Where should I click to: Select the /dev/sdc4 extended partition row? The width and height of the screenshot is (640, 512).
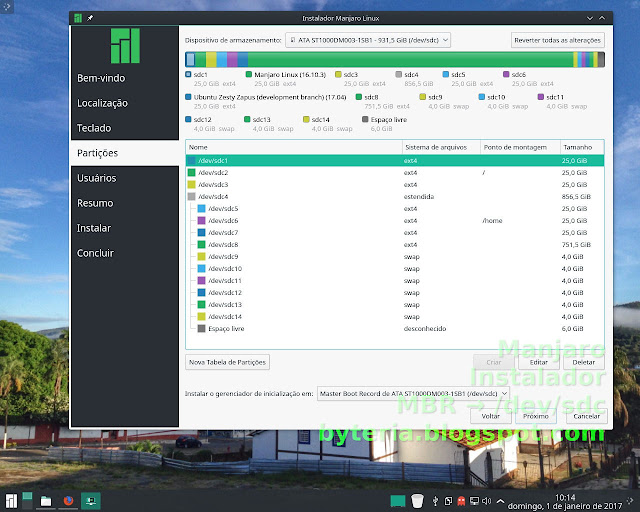[395, 196]
